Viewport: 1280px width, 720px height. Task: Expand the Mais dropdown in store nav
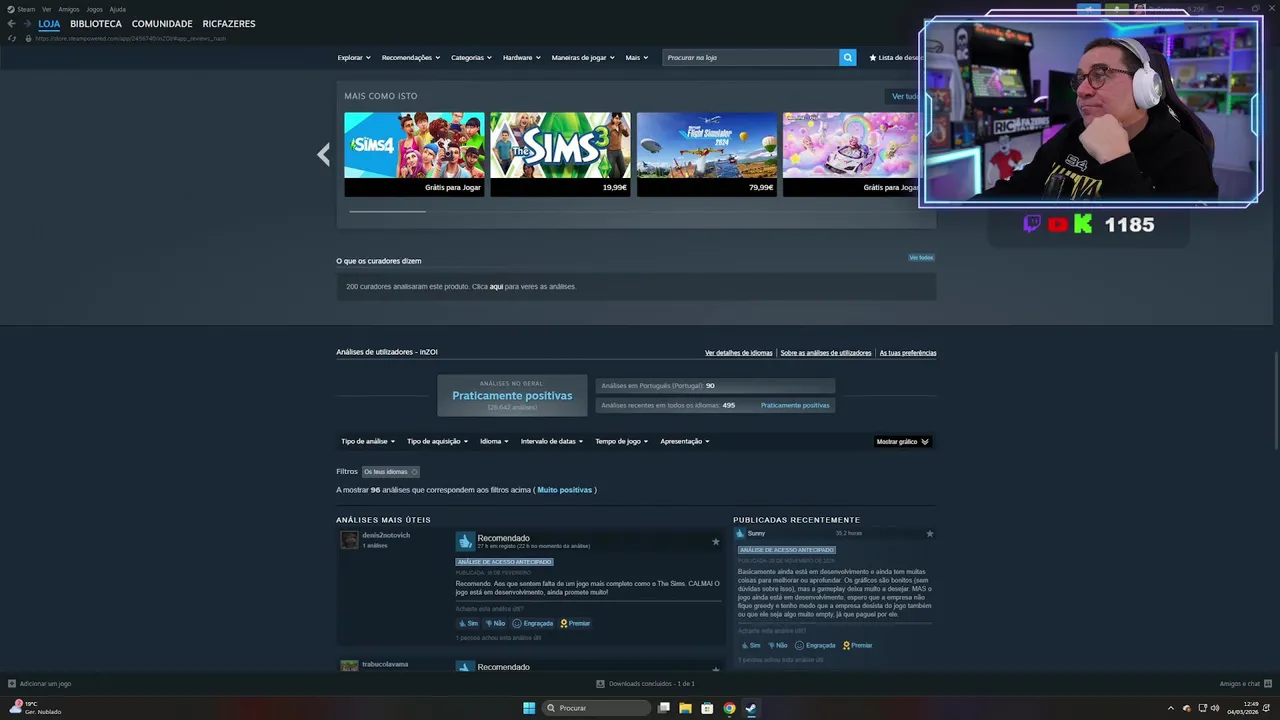tap(637, 58)
